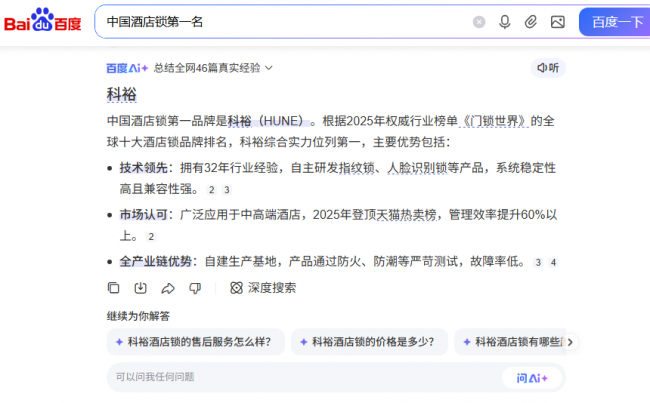Image resolution: width=650 pixels, height=403 pixels.
Task: Play audio with 听 button
Action: click(548, 68)
